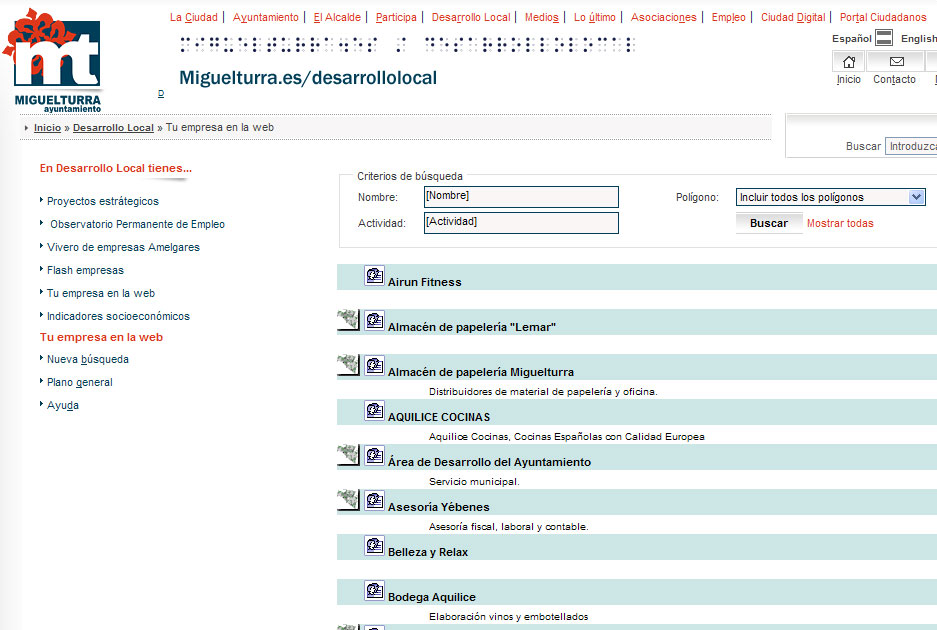The height and width of the screenshot is (630, 937).
Task: Open Asociaciones menu
Action: [x=663, y=17]
